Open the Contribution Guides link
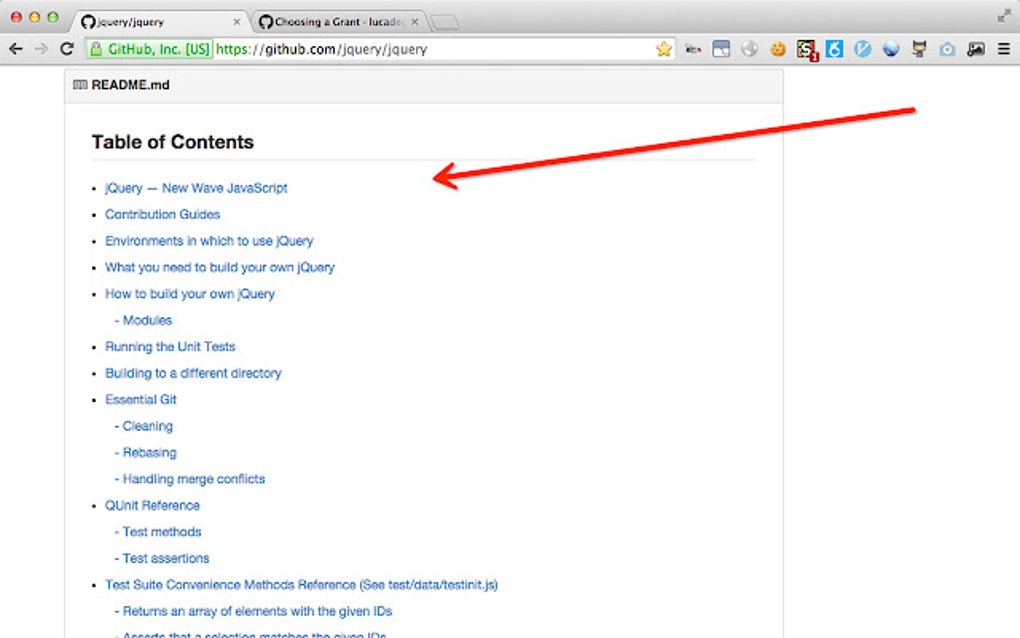Screen dimensions: 1020x638 click(162, 214)
